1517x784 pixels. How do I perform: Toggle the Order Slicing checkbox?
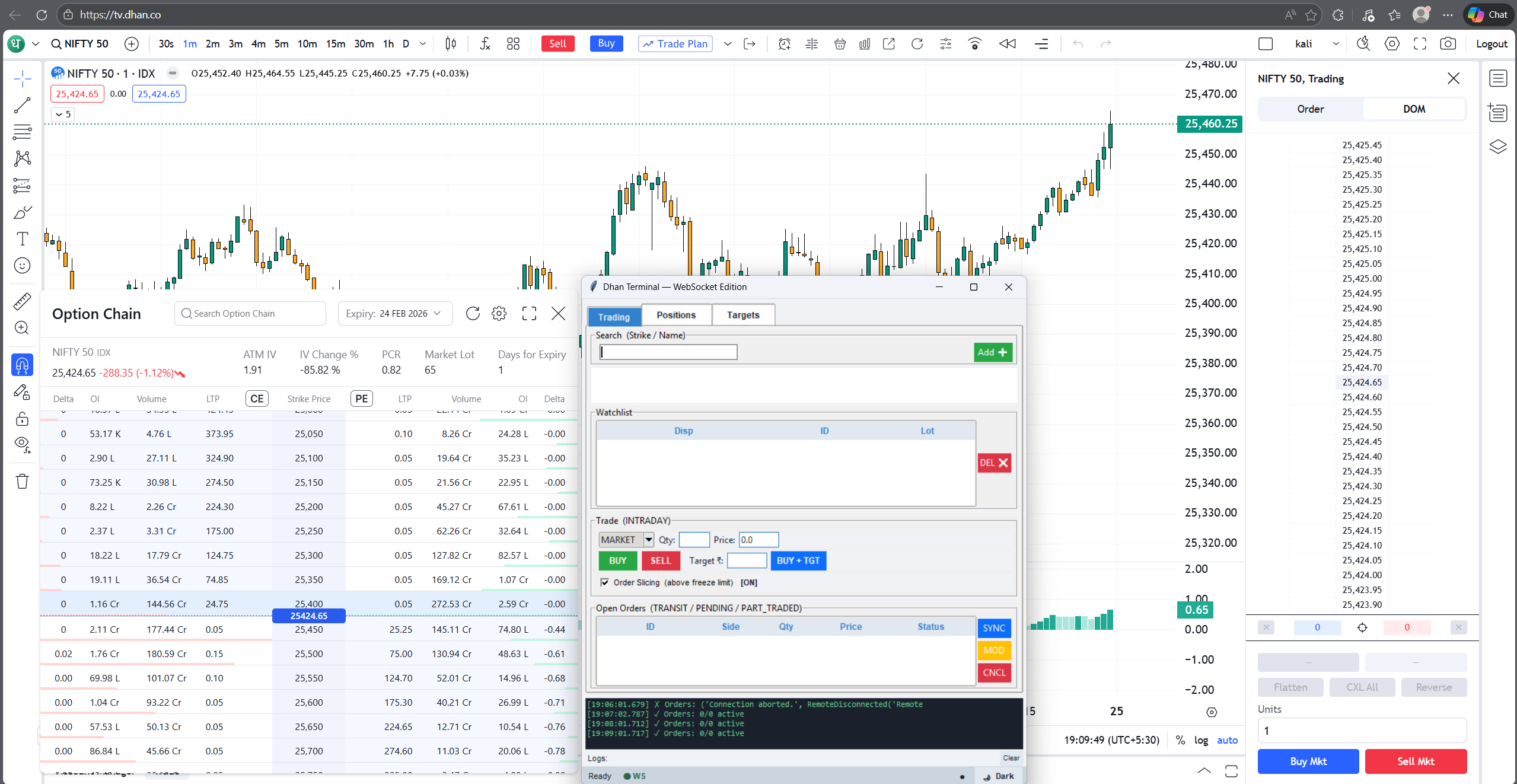pyautogui.click(x=604, y=582)
